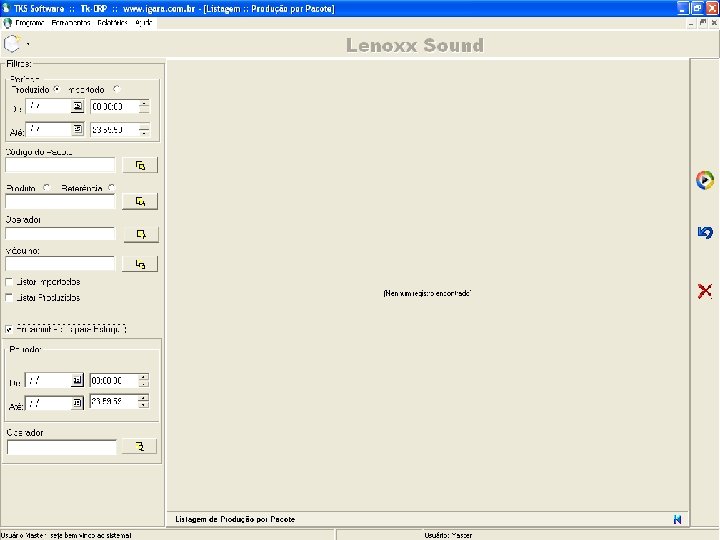Minimize the inner MDI child window

692,22
